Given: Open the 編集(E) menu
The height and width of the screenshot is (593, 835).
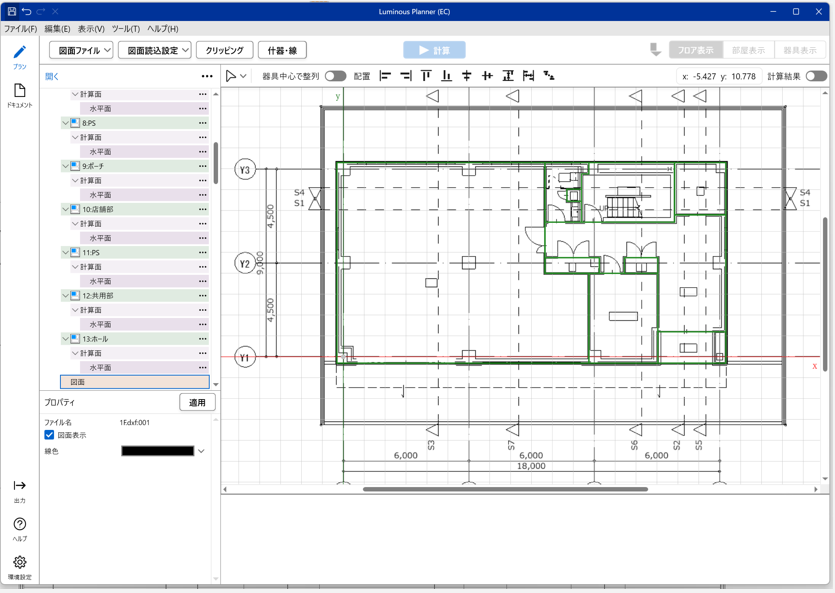Looking at the screenshot, I should [x=57, y=29].
